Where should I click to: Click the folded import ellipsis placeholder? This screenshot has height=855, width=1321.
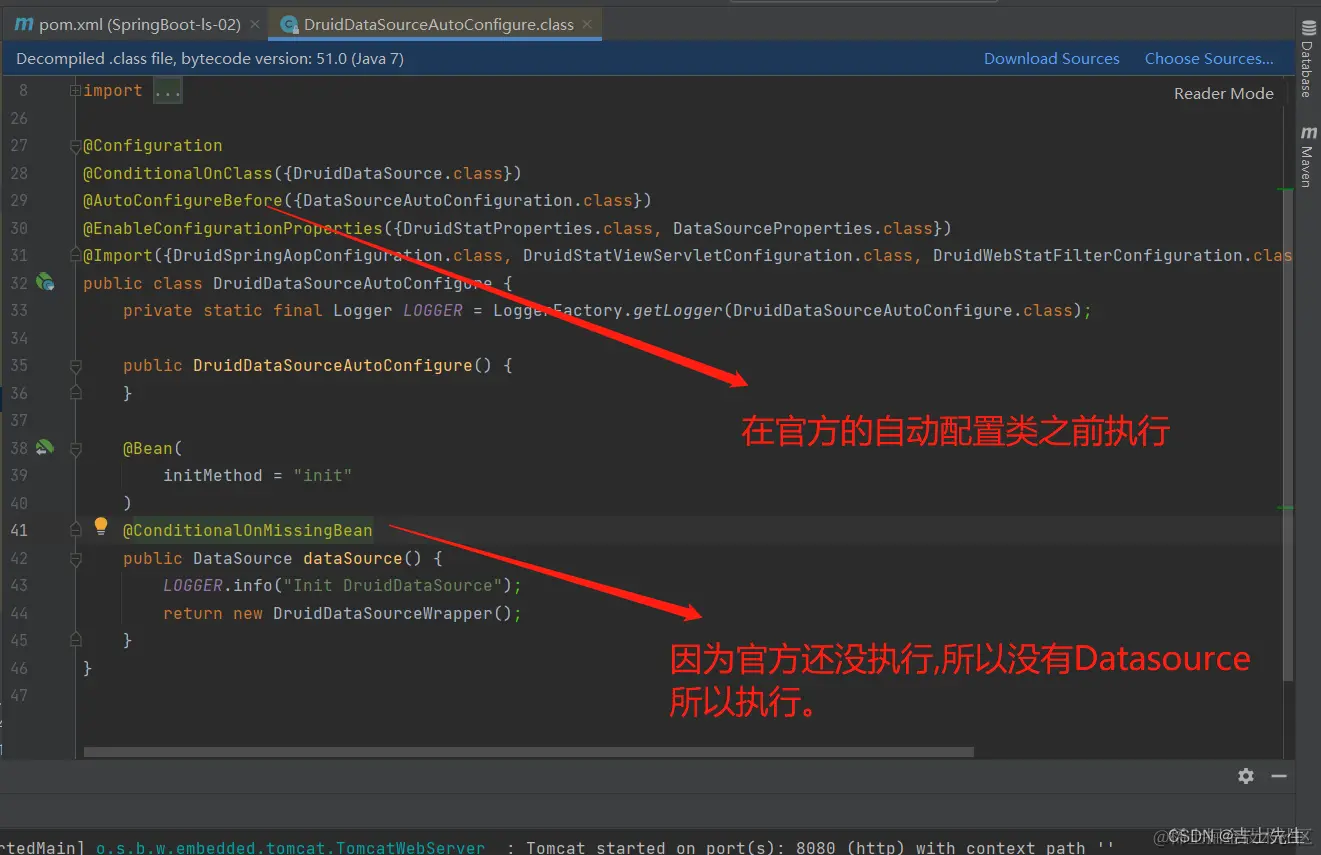click(167, 91)
